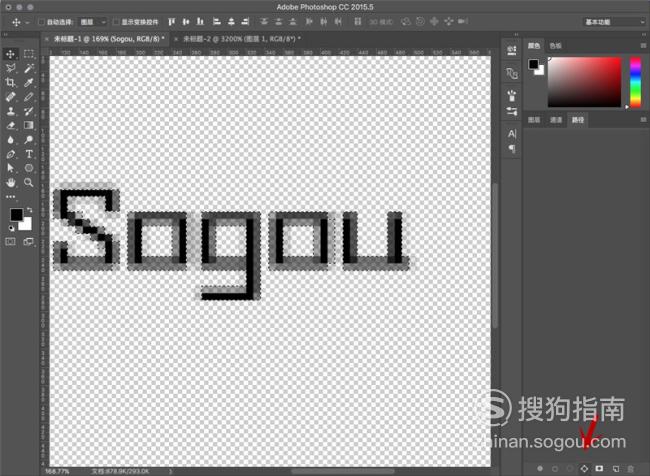Viewport: 650px width, 476px height.
Task: Select the Blur tool
Action: coord(10,140)
